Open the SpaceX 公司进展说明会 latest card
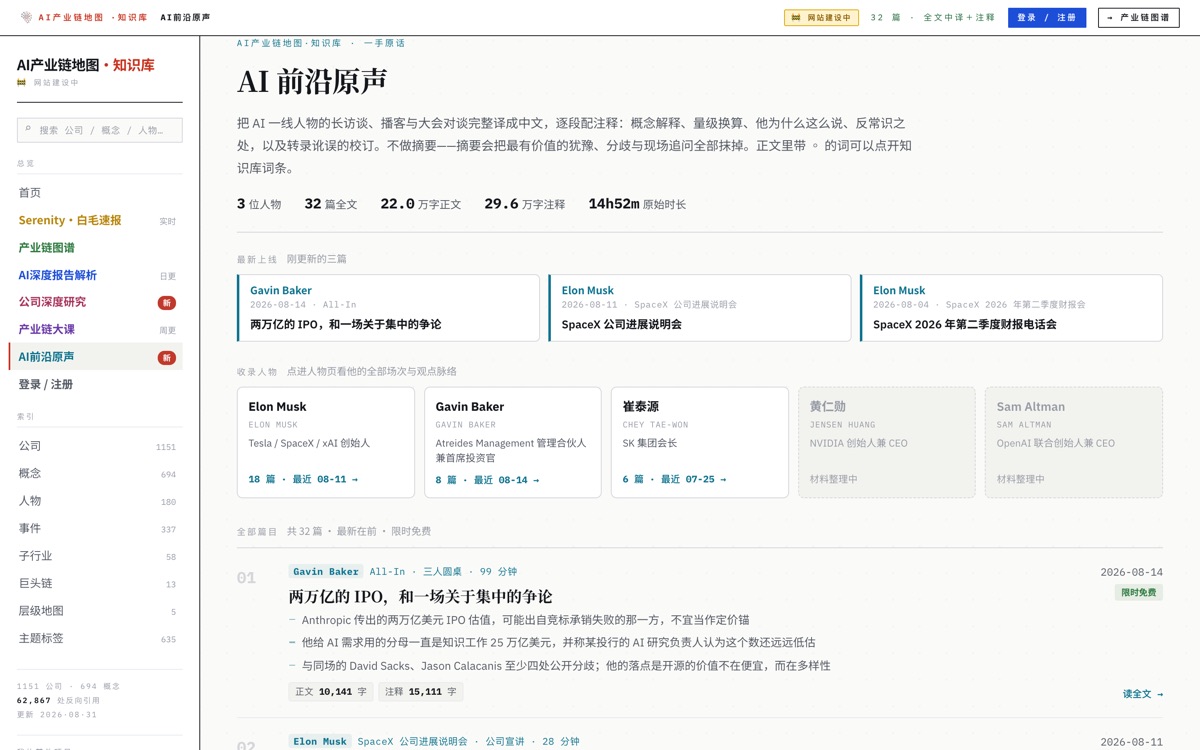Screen dimensions: 1200x750 (x=699, y=308)
